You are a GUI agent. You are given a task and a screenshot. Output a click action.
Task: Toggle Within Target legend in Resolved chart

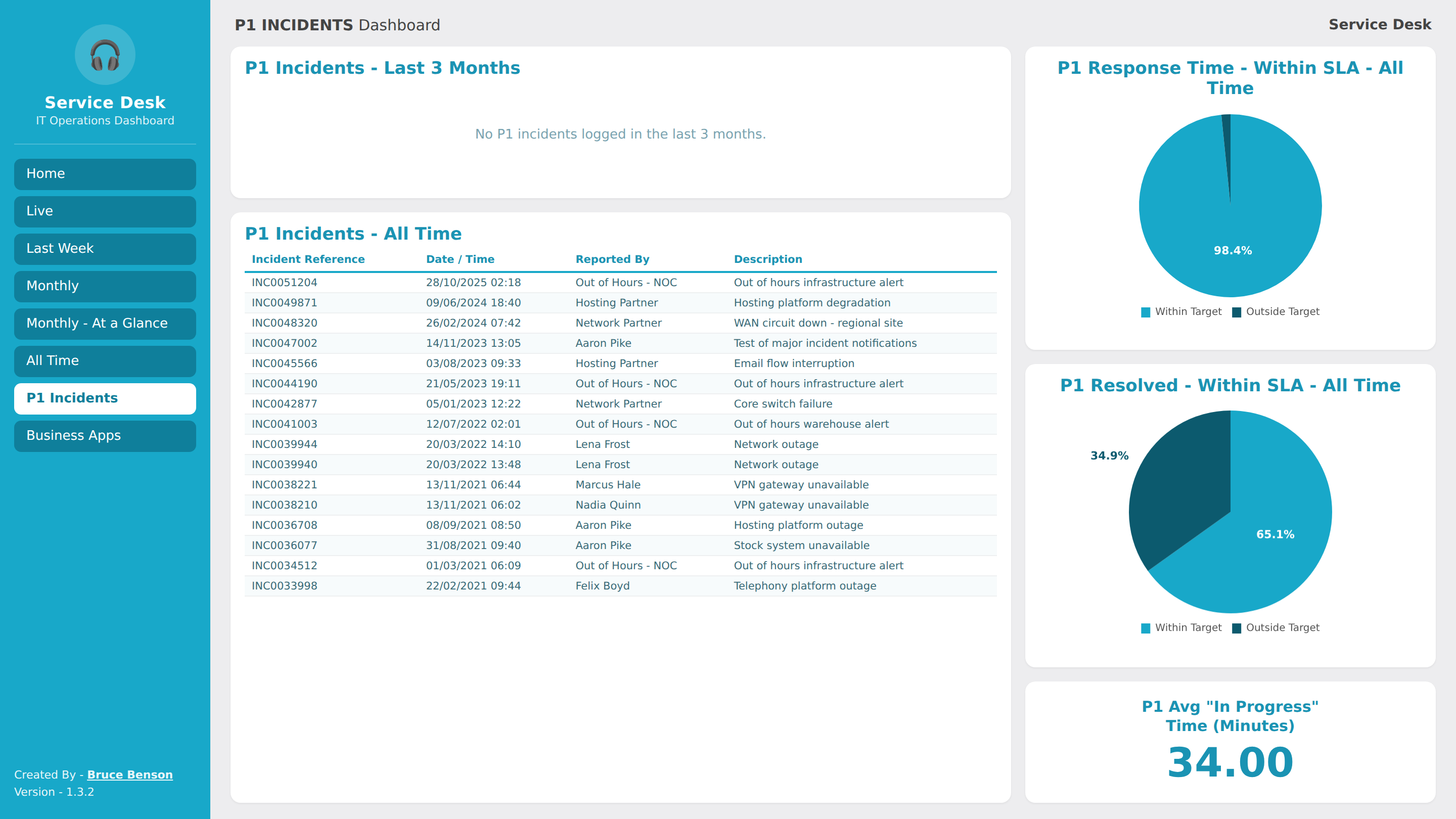(x=1181, y=628)
